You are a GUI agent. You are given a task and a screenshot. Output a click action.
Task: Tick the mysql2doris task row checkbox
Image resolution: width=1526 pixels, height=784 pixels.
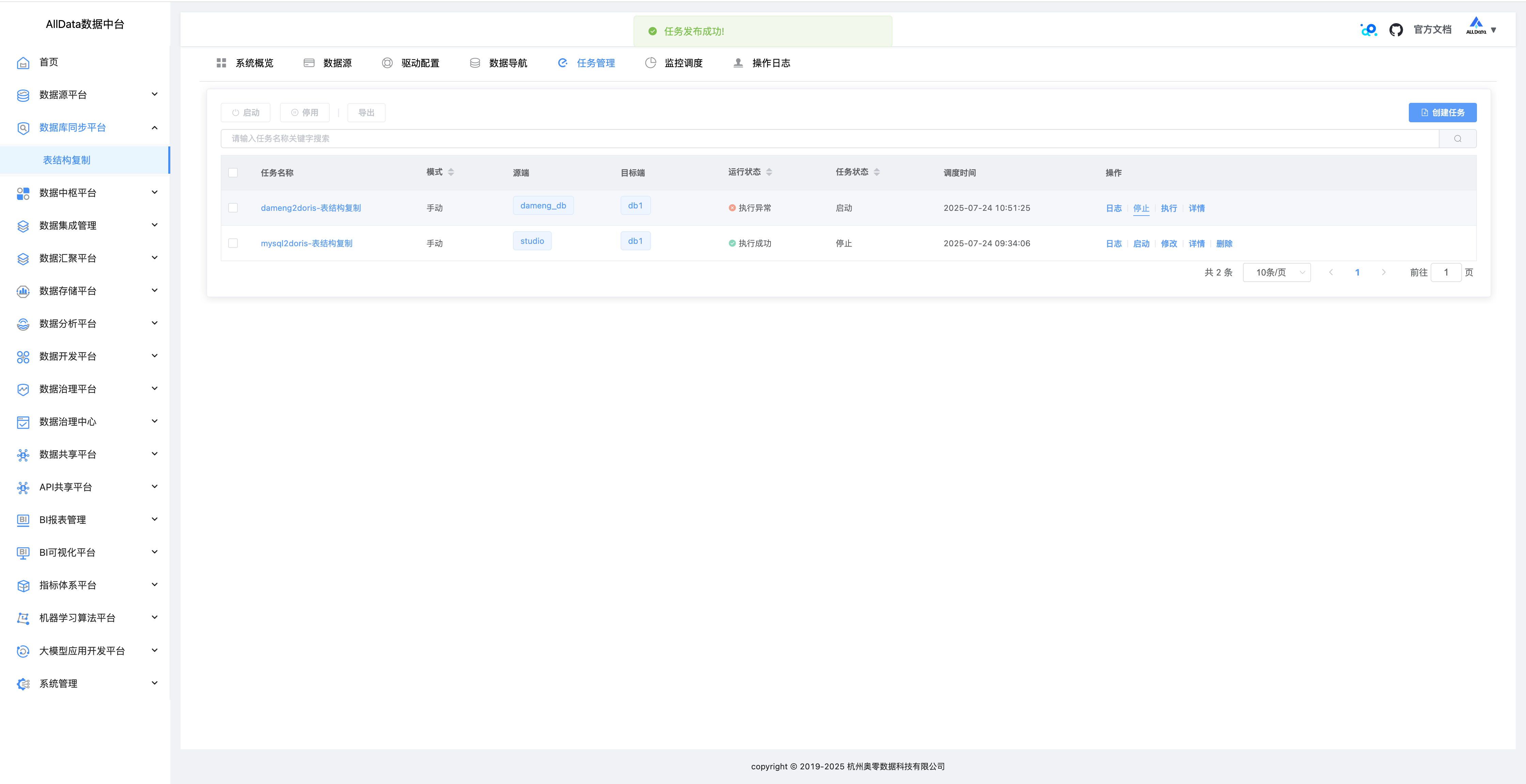pos(233,244)
